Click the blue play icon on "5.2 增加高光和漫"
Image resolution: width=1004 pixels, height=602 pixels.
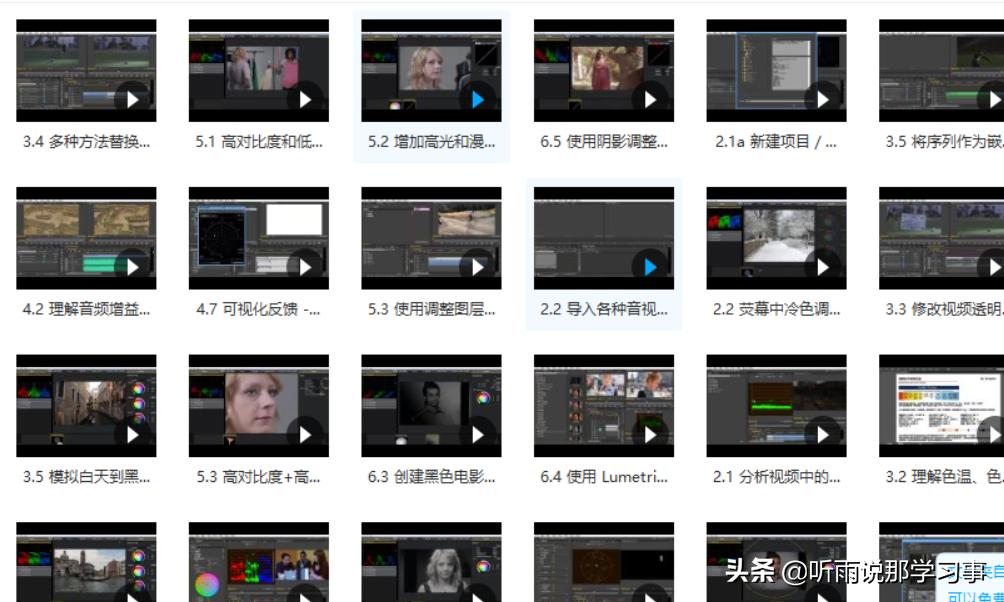(476, 99)
